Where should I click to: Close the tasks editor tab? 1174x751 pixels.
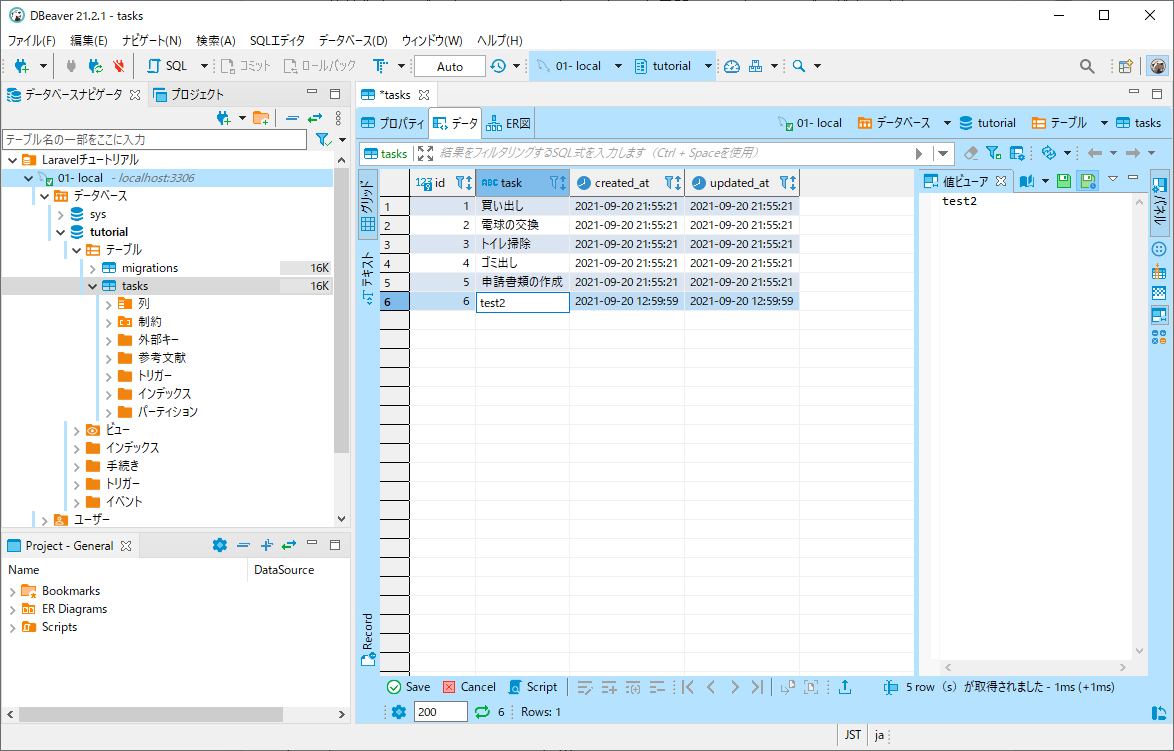(424, 94)
